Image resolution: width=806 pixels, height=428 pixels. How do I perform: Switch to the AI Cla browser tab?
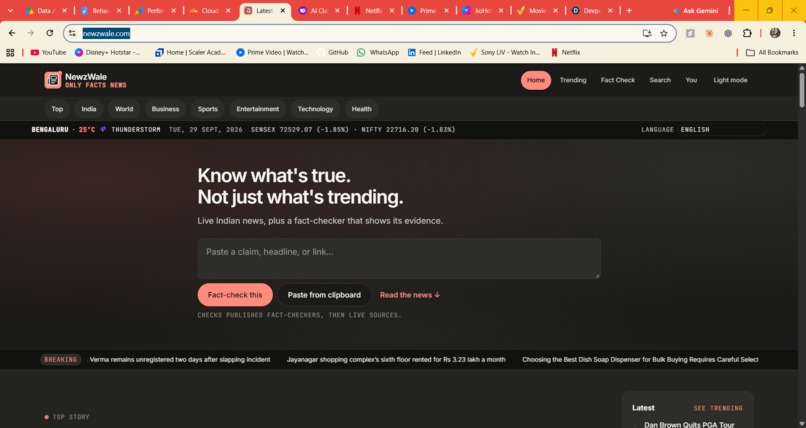coord(319,10)
